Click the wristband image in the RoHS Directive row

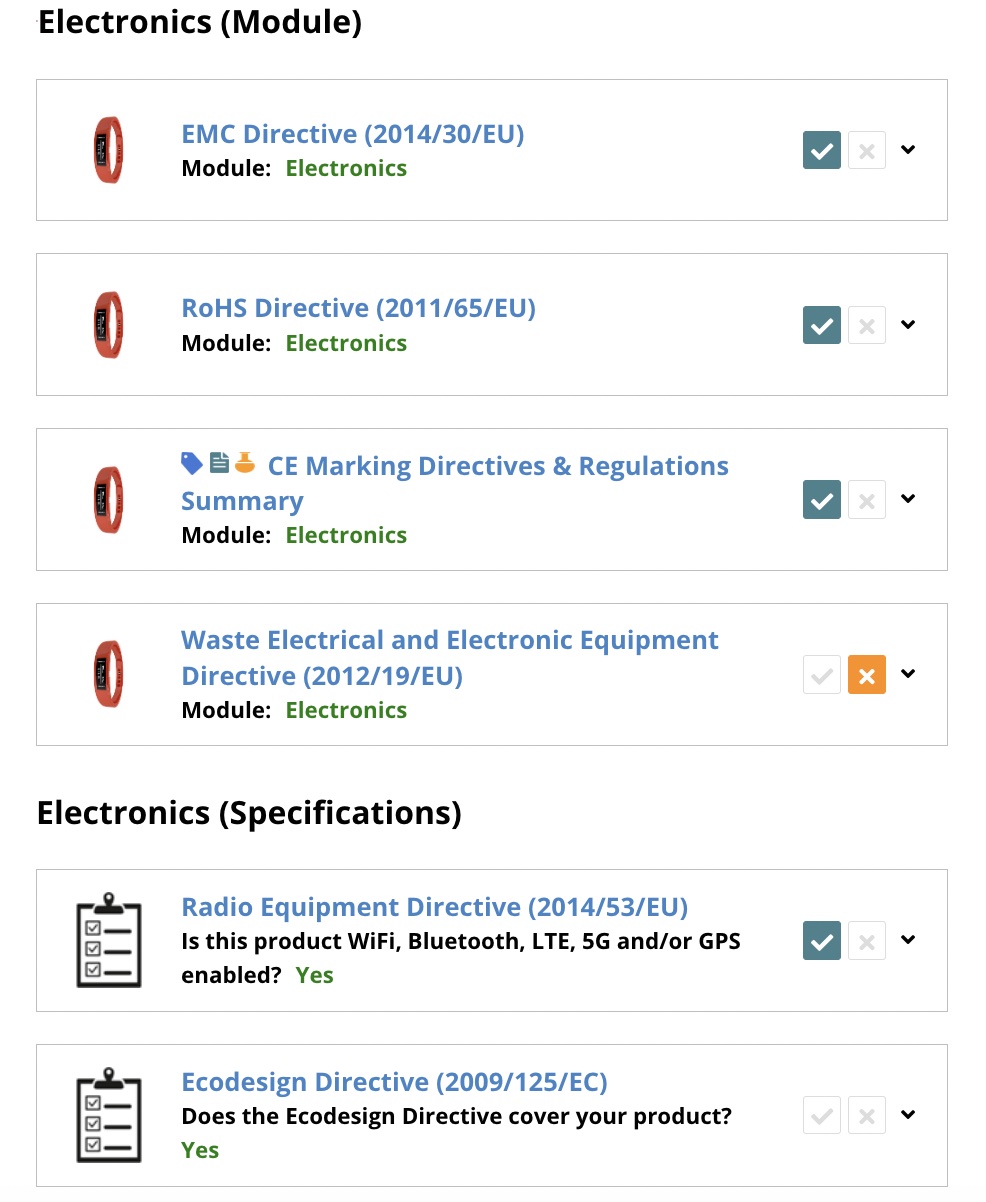click(x=108, y=325)
